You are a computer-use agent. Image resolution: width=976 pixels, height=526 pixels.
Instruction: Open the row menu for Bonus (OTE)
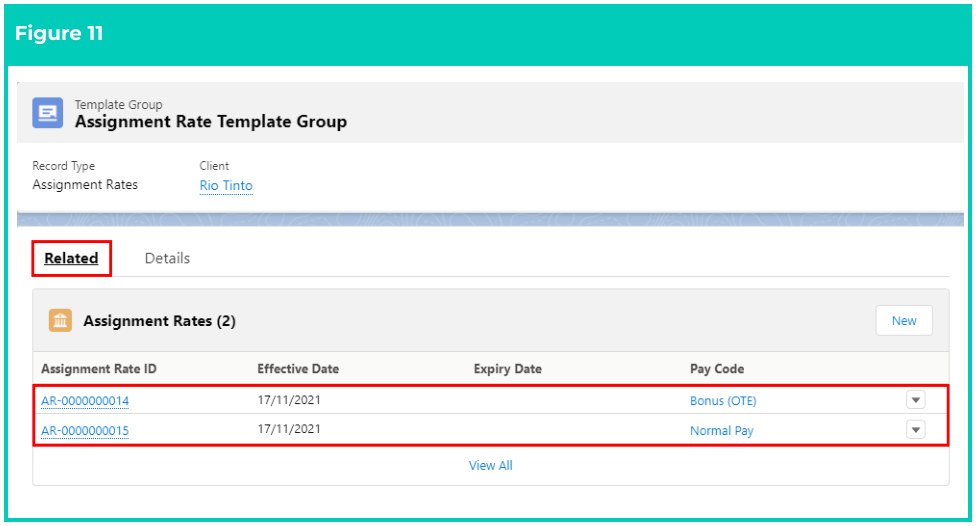pyautogui.click(x=916, y=400)
